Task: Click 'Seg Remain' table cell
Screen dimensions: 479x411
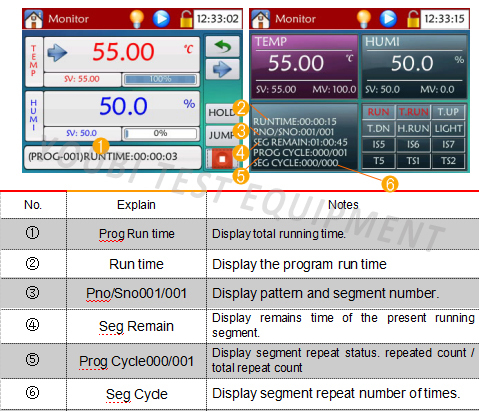Action: (x=137, y=326)
